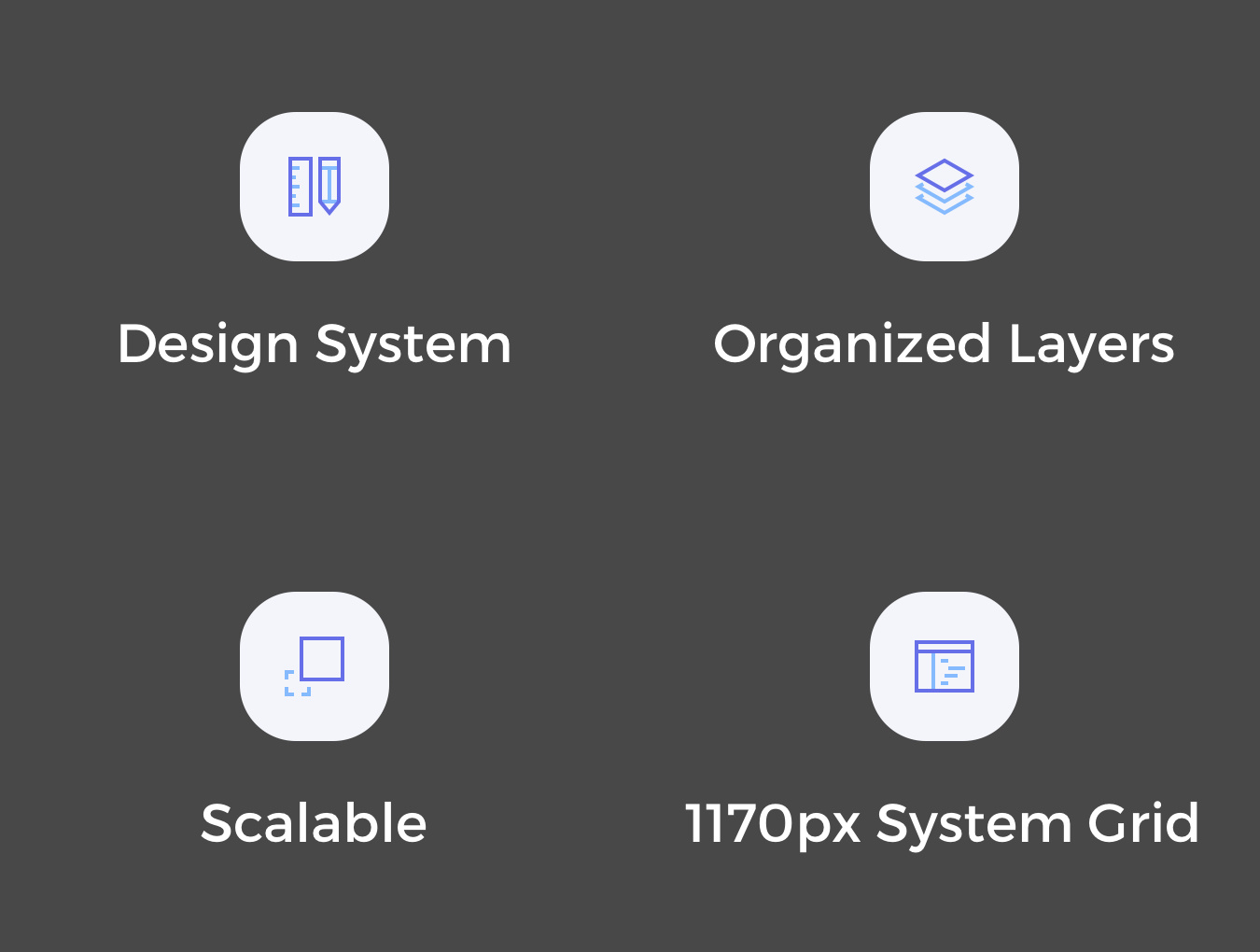Select the grid layout window icon

(944, 666)
